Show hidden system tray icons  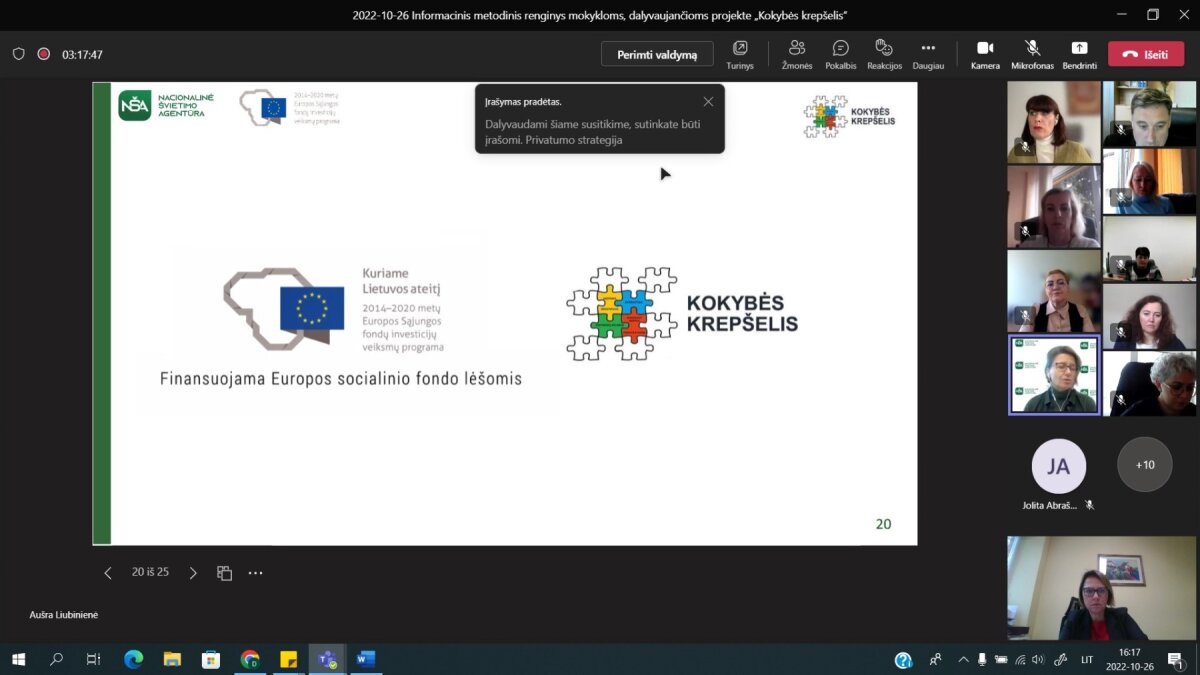tap(963, 660)
